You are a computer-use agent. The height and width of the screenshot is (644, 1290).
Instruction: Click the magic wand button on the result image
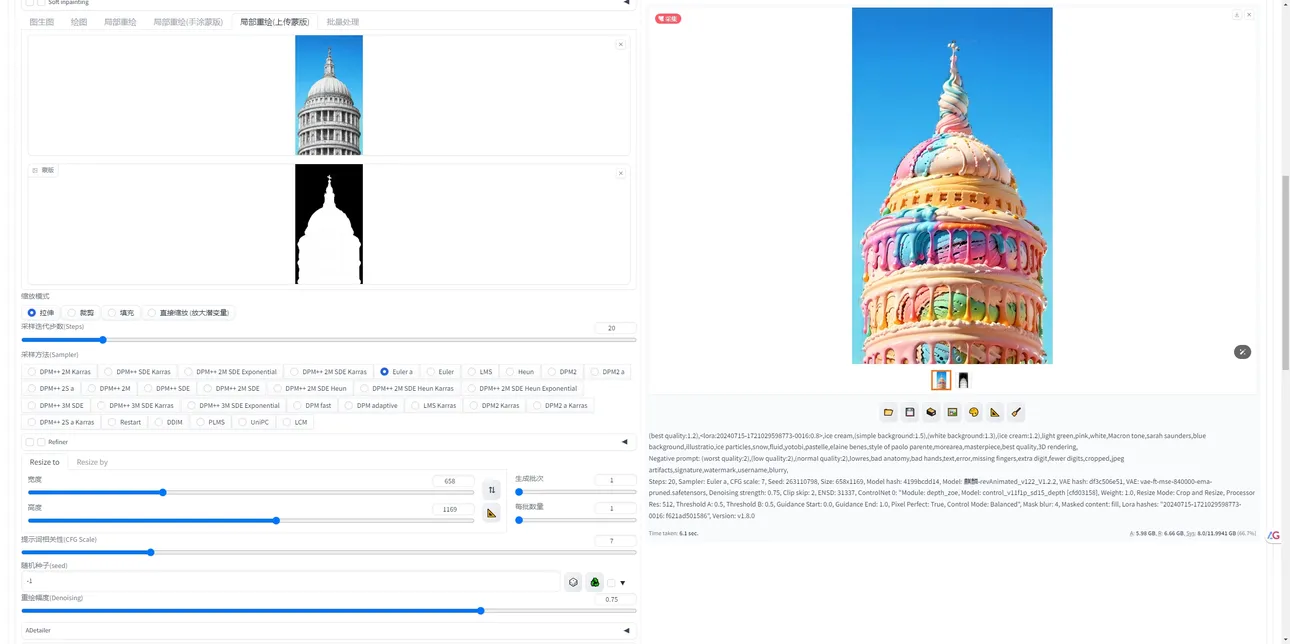[1242, 352]
